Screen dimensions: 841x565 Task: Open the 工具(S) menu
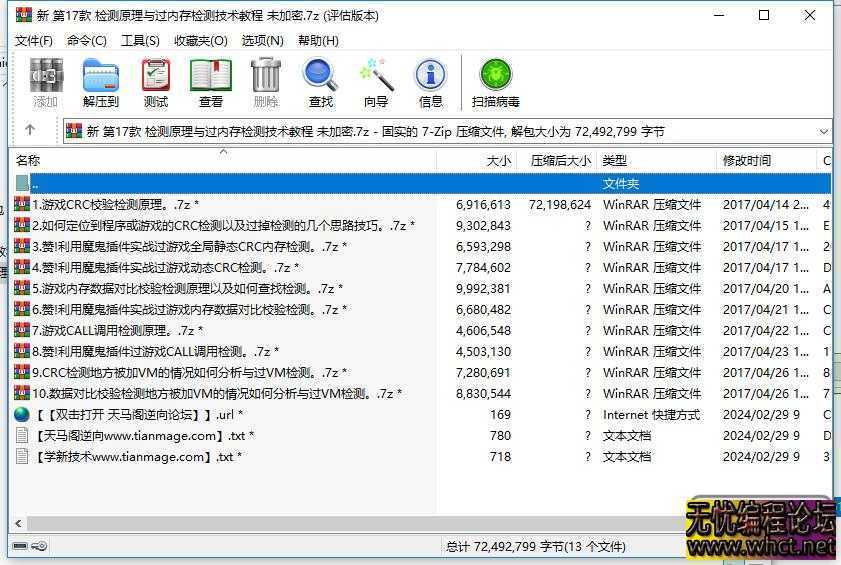tap(140, 40)
